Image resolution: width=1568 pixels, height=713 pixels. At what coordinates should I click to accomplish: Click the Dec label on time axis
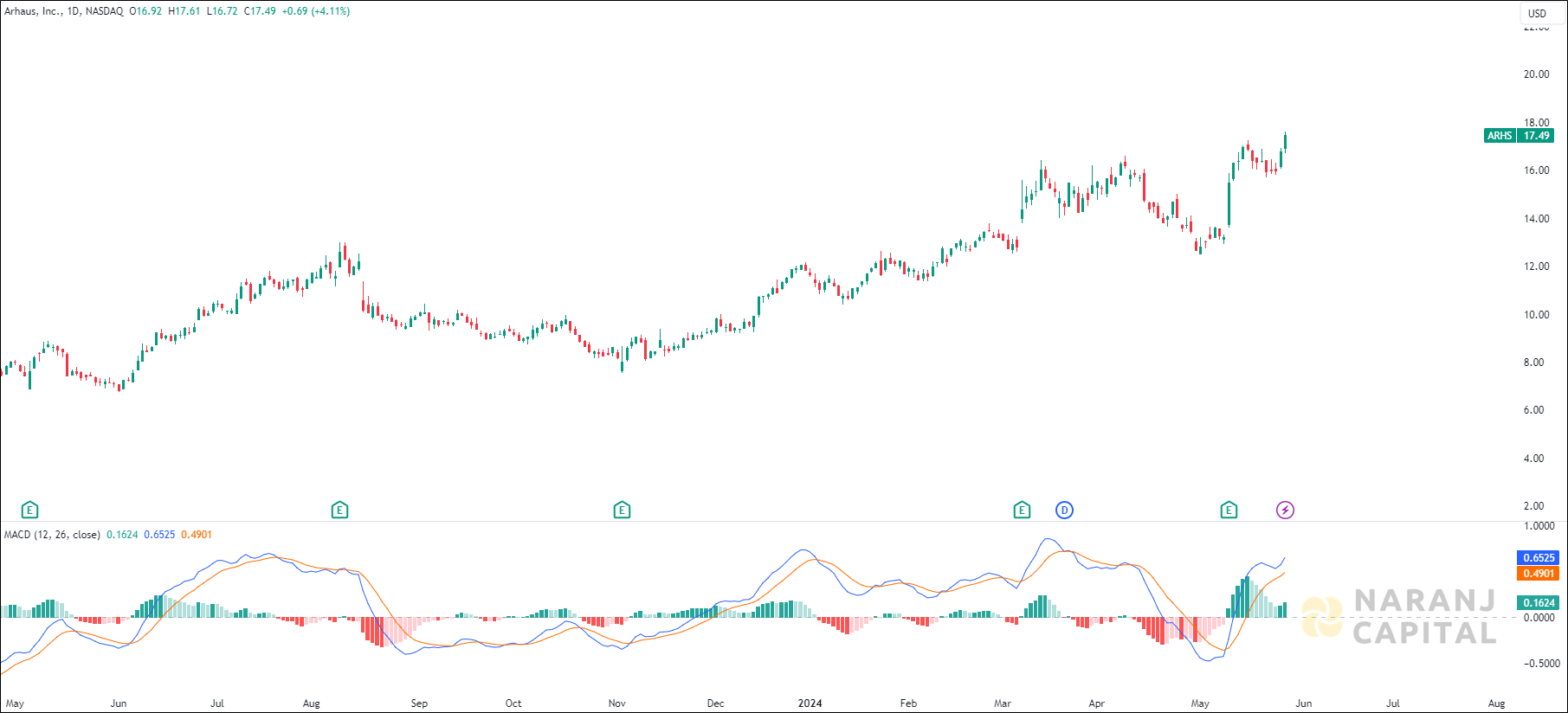pyautogui.click(x=715, y=703)
